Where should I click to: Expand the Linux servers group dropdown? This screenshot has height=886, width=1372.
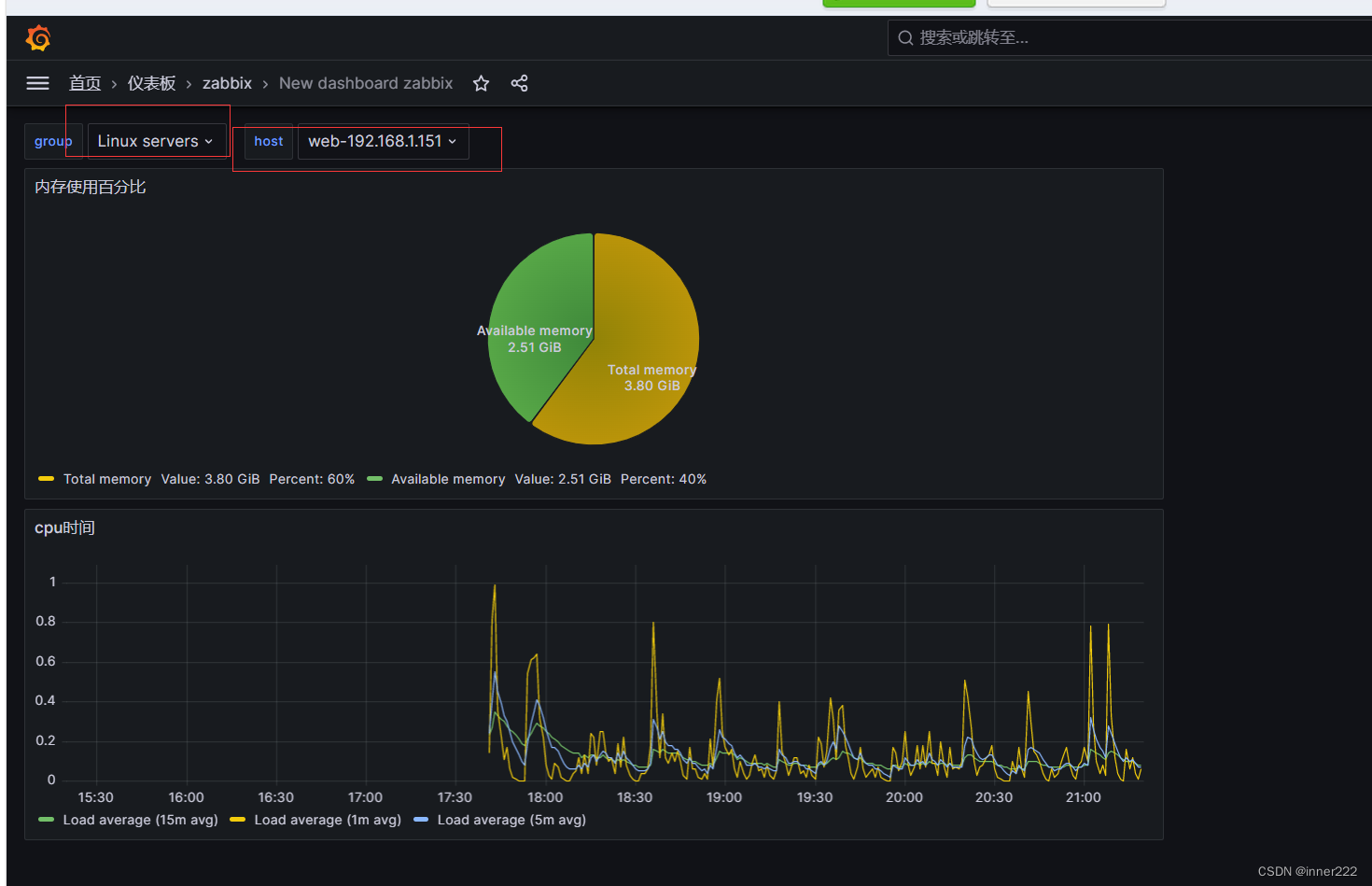[x=157, y=141]
